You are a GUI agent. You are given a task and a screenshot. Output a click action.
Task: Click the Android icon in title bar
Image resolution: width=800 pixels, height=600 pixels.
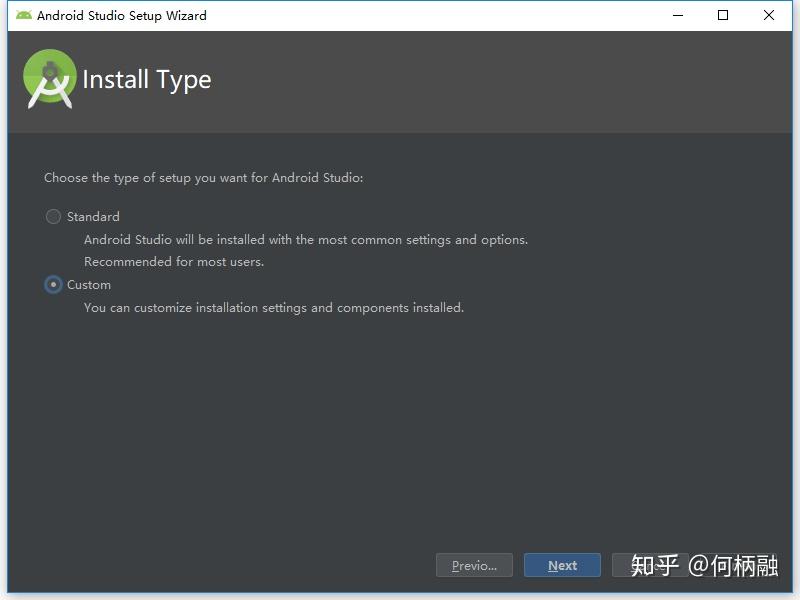click(23, 15)
